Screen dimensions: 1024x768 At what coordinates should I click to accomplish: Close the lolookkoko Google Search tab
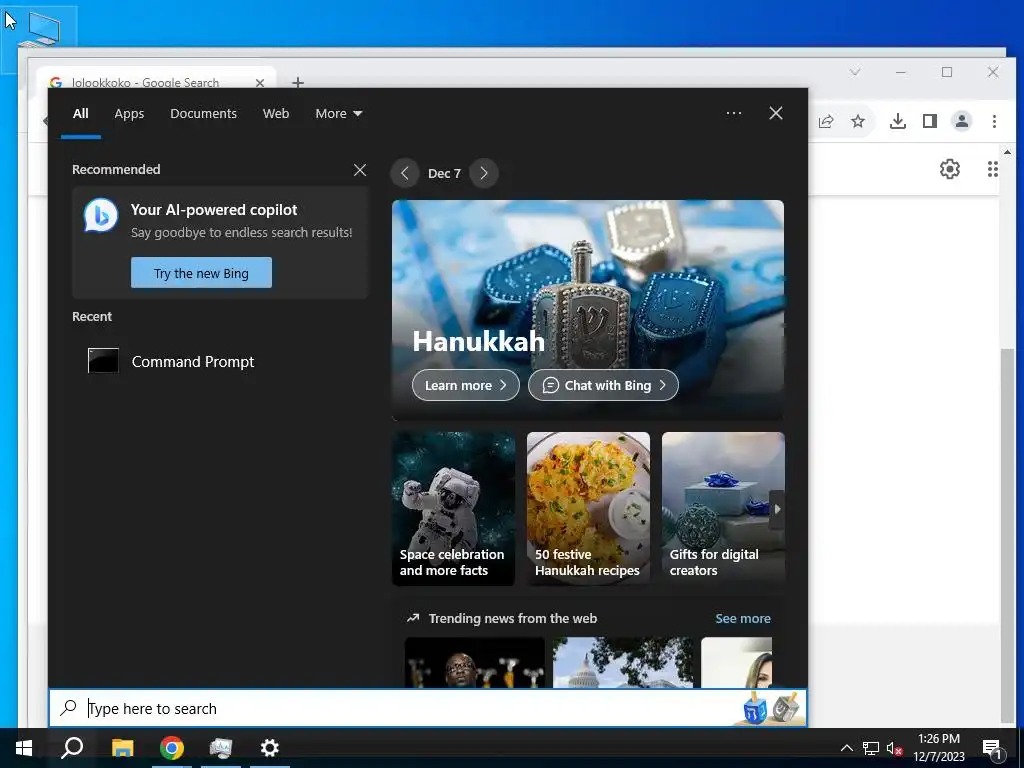[260, 82]
